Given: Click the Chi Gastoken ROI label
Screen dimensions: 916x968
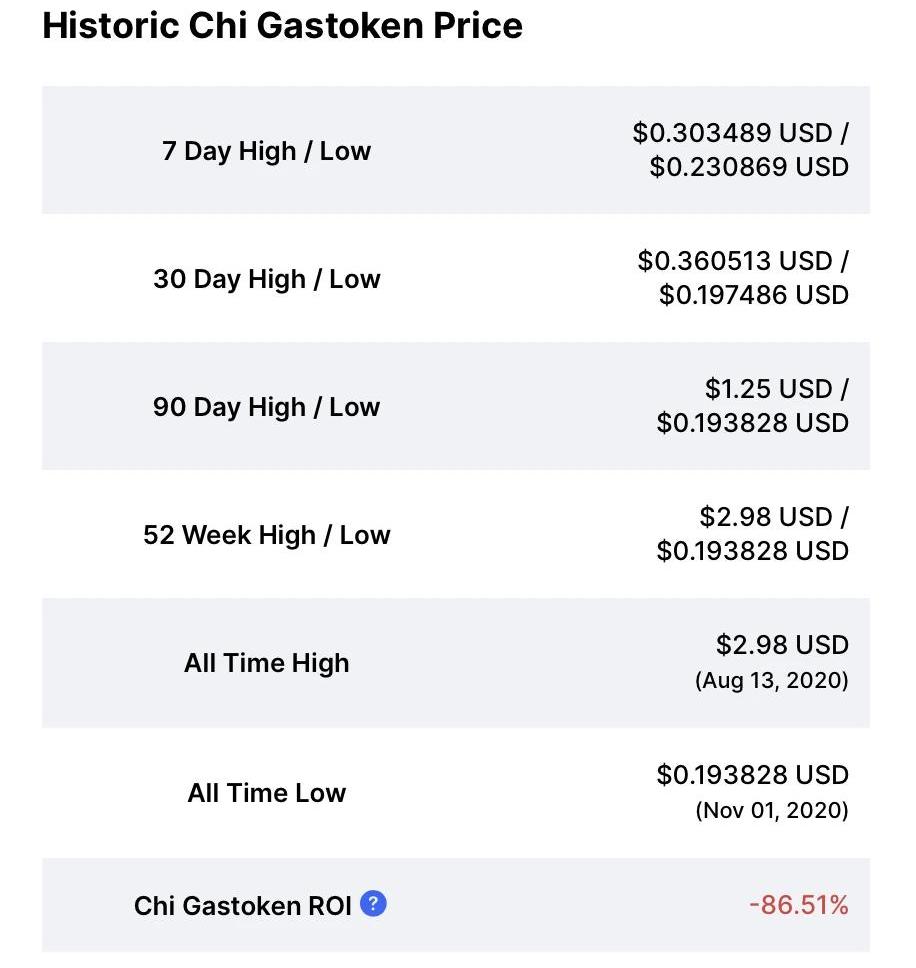Looking at the screenshot, I should point(243,906).
